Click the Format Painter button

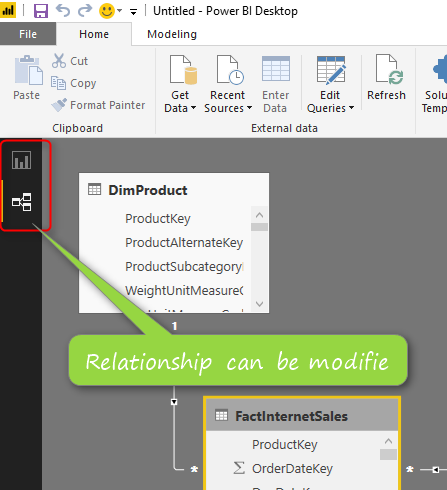tap(98, 105)
